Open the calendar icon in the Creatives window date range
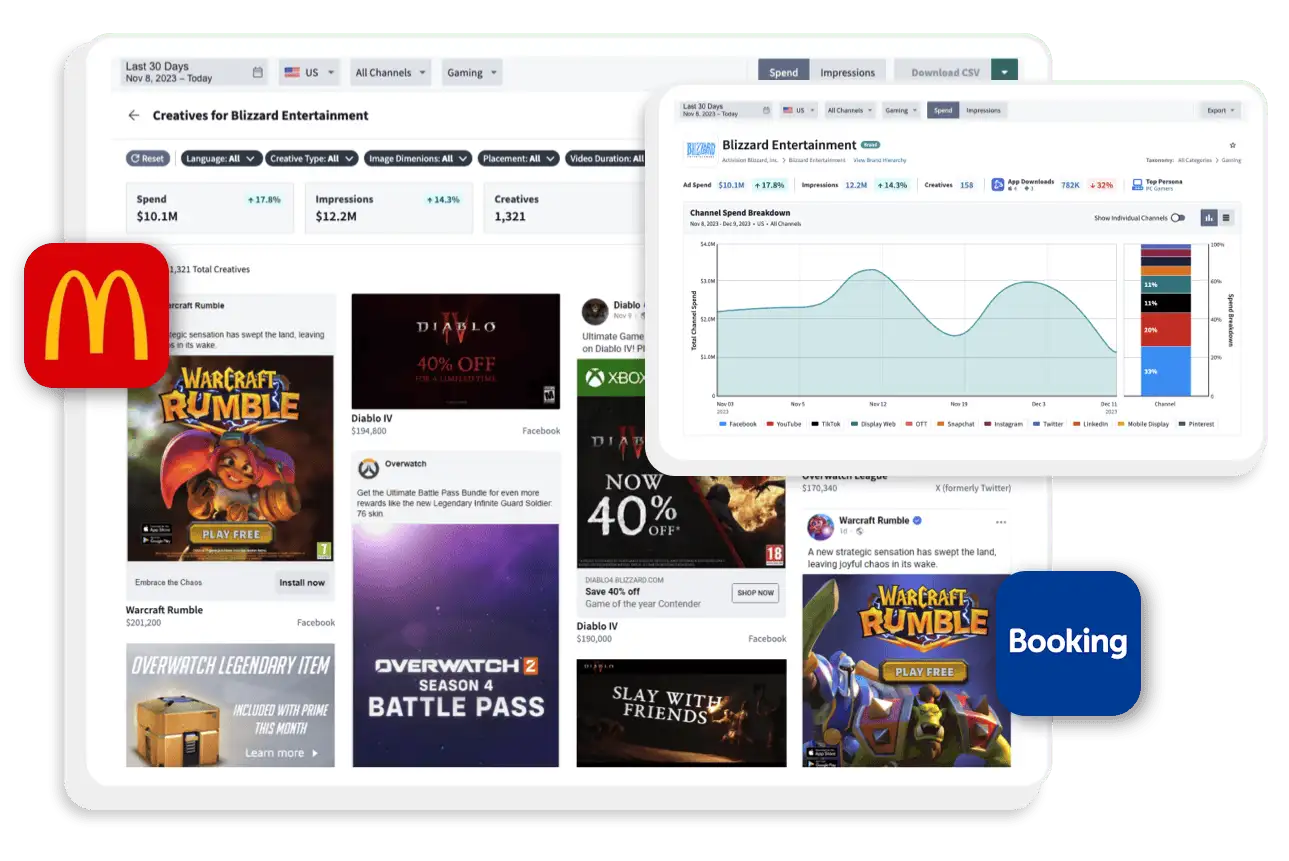 click(258, 72)
